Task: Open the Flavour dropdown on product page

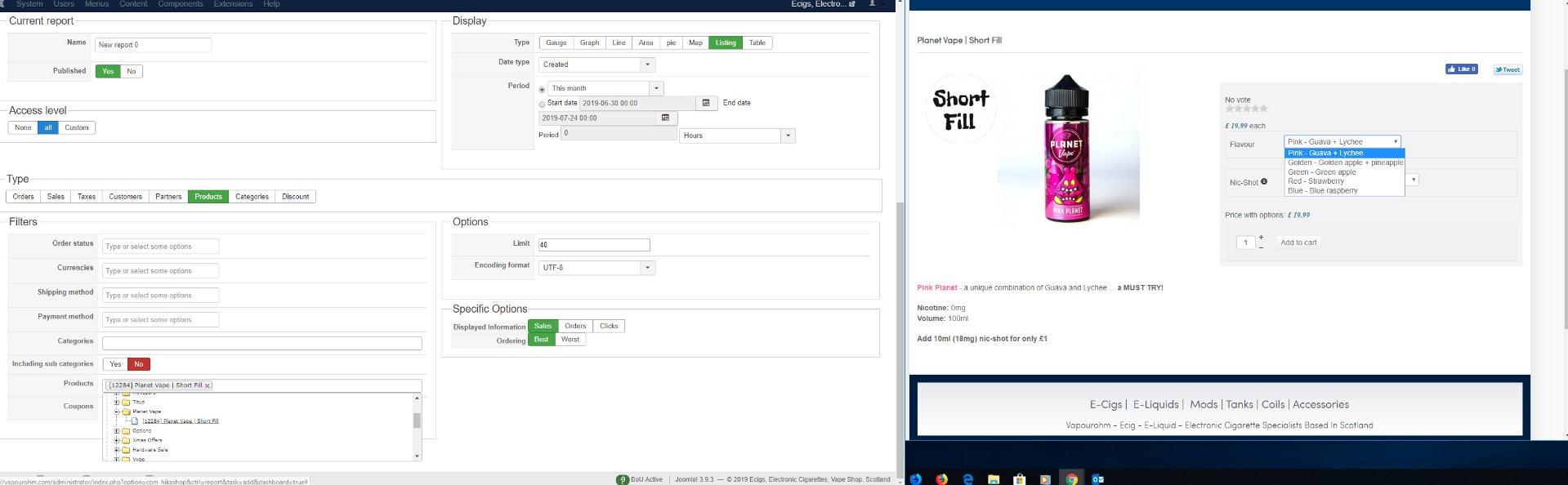Action: 1342,141
